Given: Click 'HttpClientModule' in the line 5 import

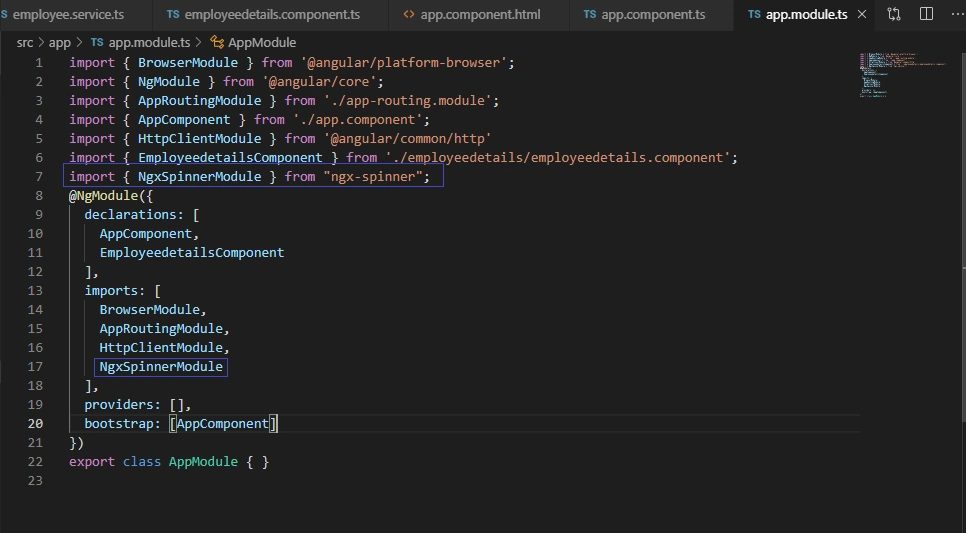Looking at the screenshot, I should coord(199,139).
